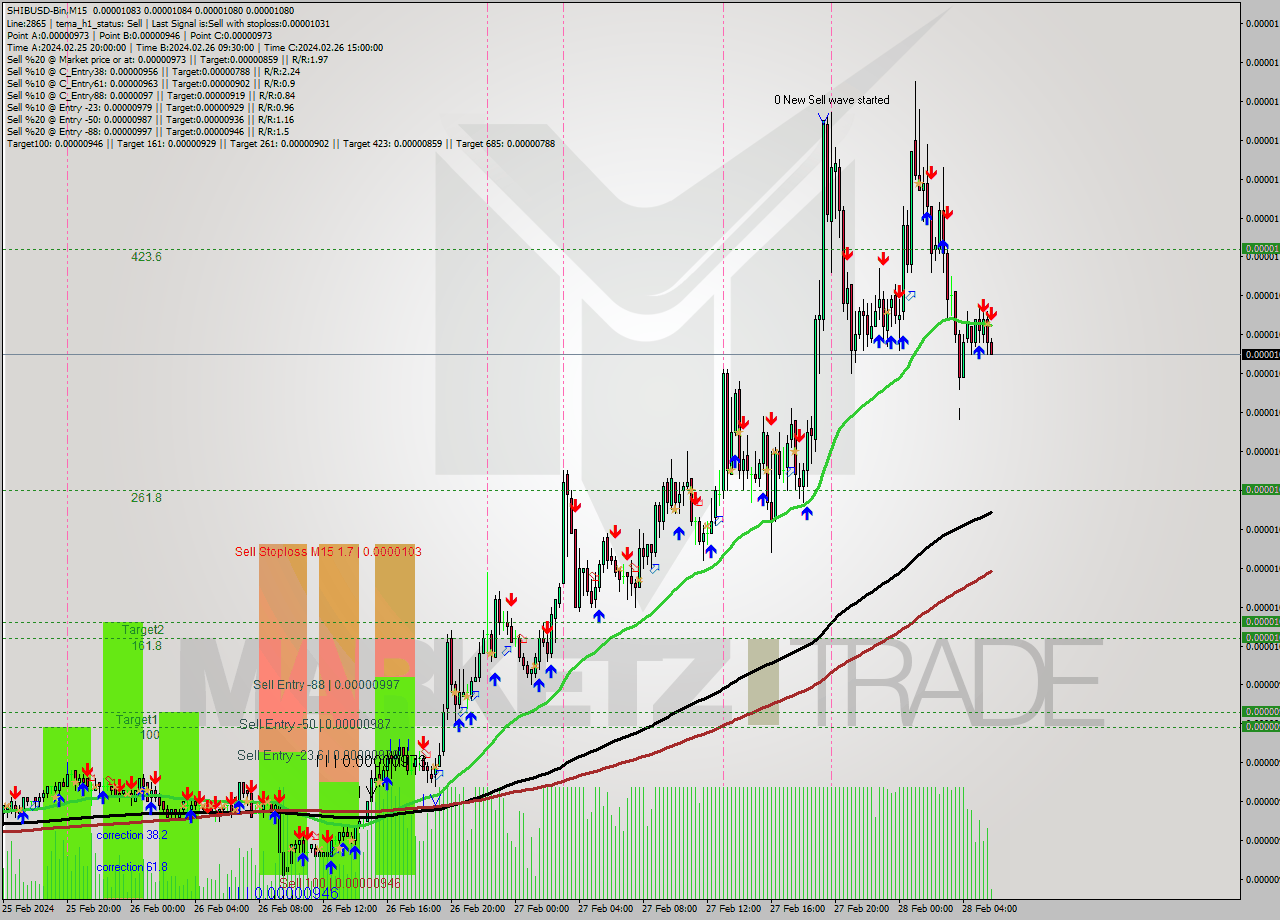The image size is (1280, 920).
Task: Click the 161.8 level label
Action: [x=146, y=646]
